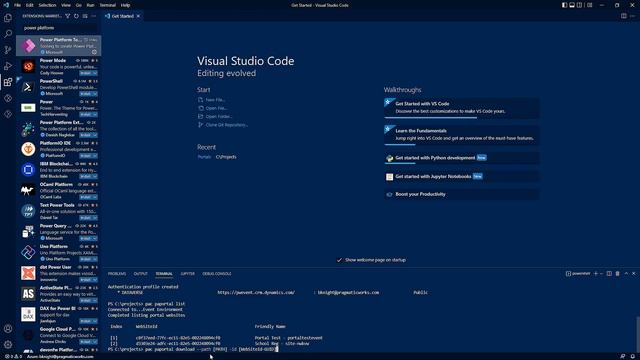640x360 pixels.
Task: Open install dropdown arrow for Uno Platform
Action: pos(95,259)
